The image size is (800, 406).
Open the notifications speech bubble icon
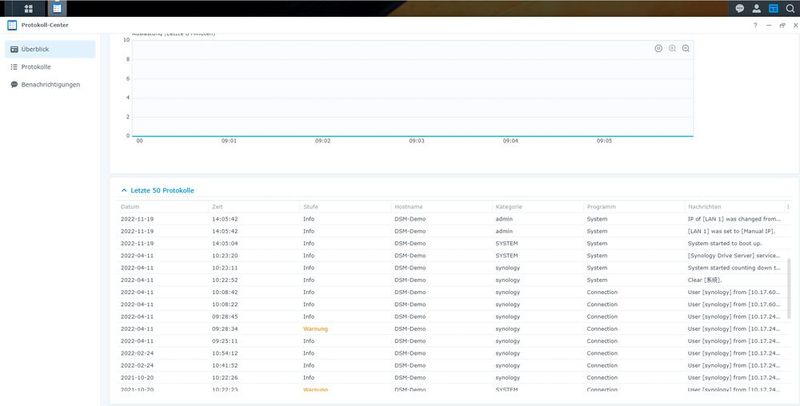740,8
